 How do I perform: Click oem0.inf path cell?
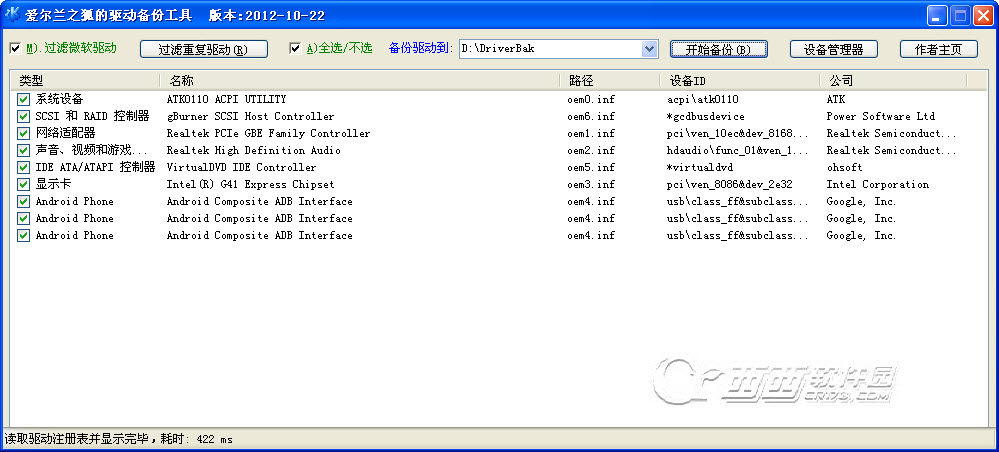point(591,99)
